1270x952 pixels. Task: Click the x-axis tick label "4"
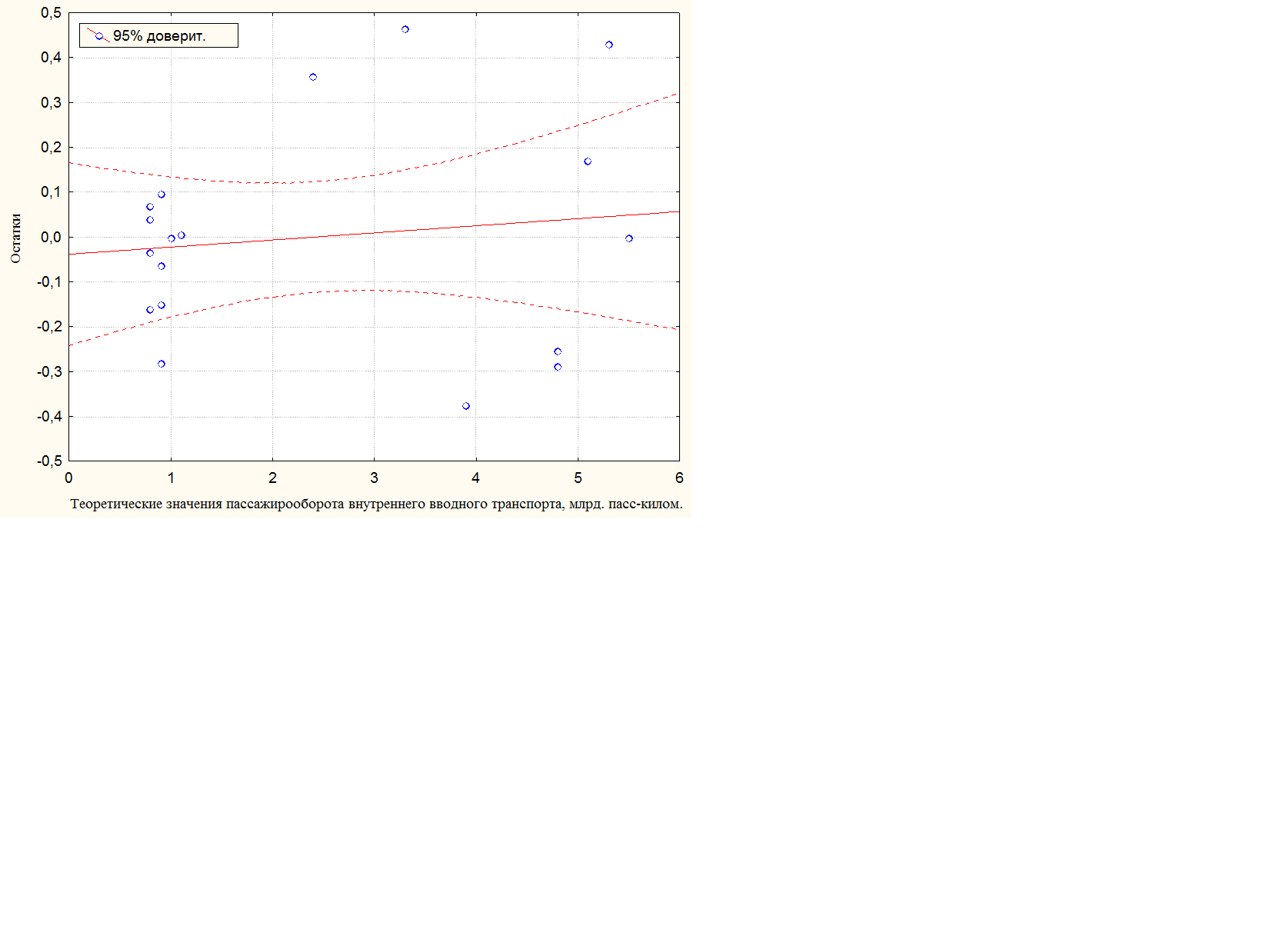[x=475, y=478]
